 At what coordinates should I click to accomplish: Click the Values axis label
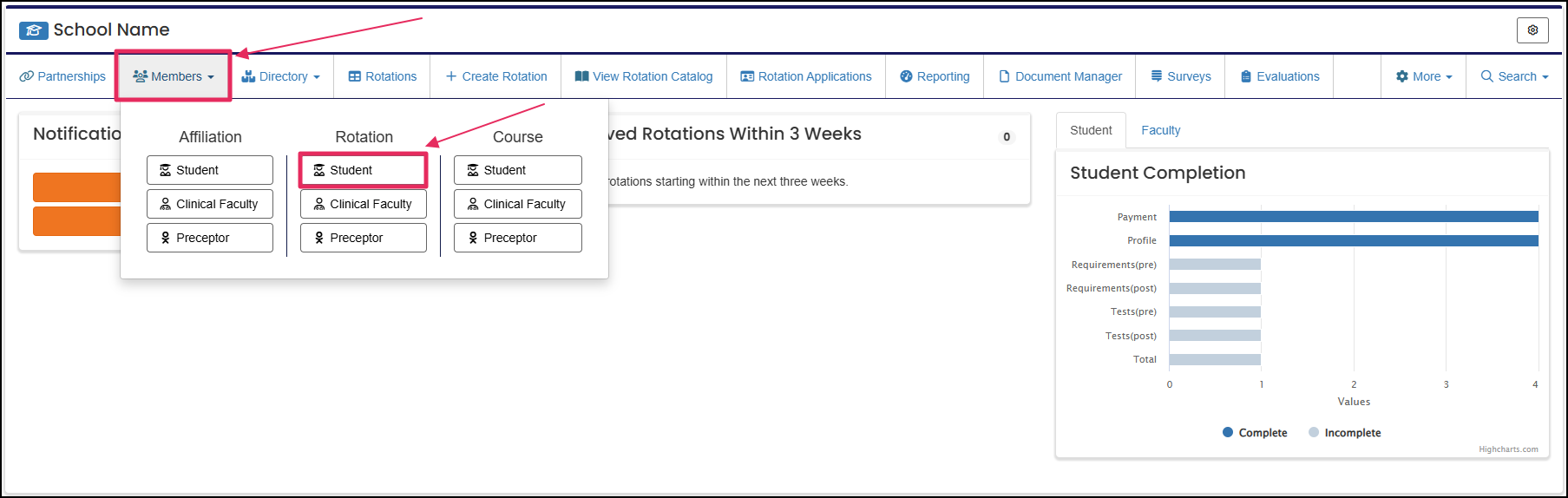coord(1354,402)
